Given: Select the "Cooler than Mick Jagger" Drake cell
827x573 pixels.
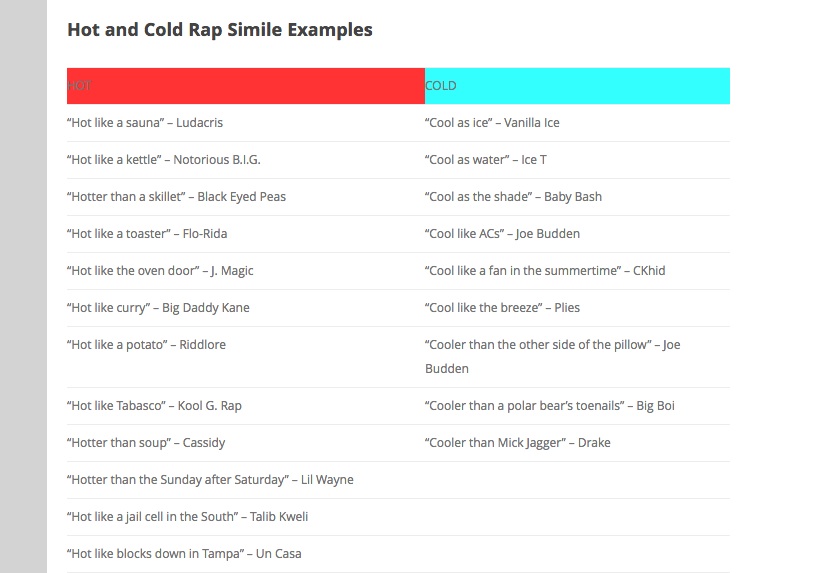Looking at the screenshot, I should tap(517, 443).
